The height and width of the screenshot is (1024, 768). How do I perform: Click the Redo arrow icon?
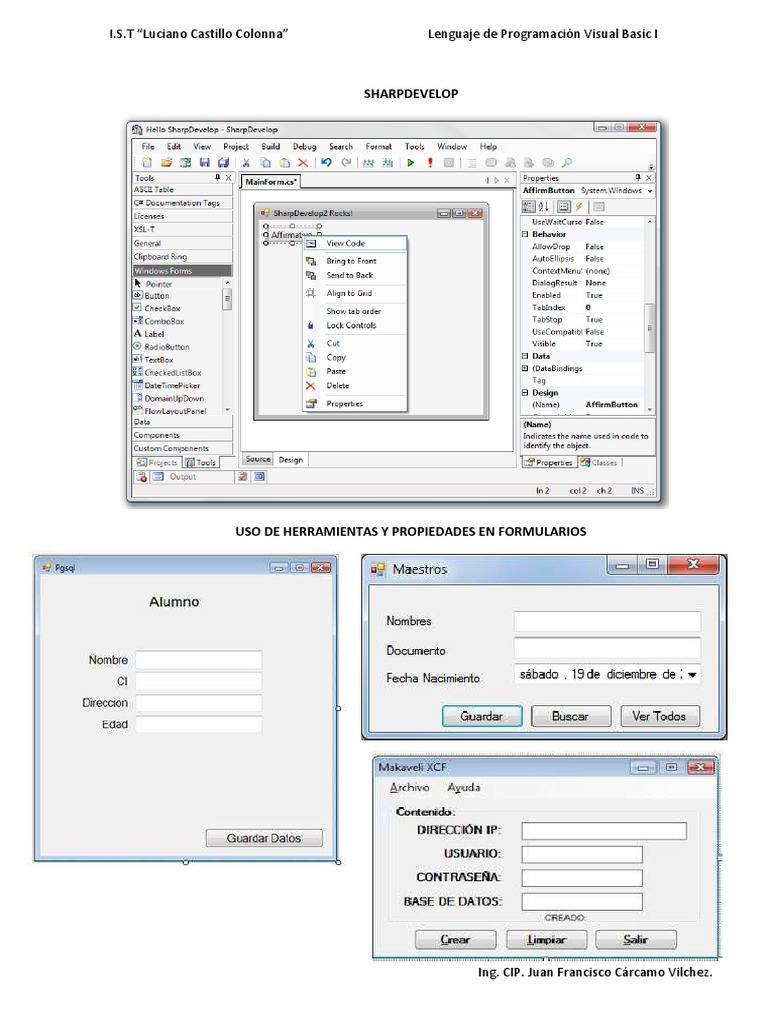tap(346, 163)
